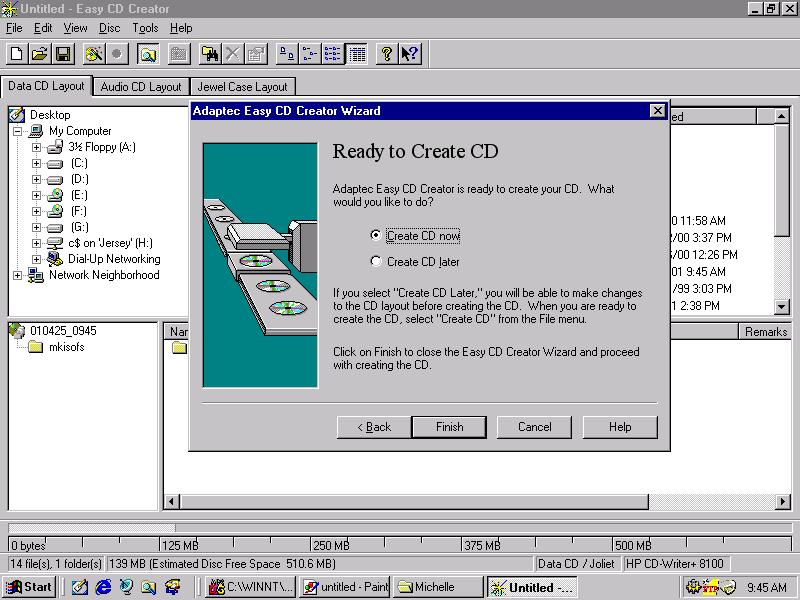Switch to Large Icons view
800x600 pixels.
tap(287, 54)
